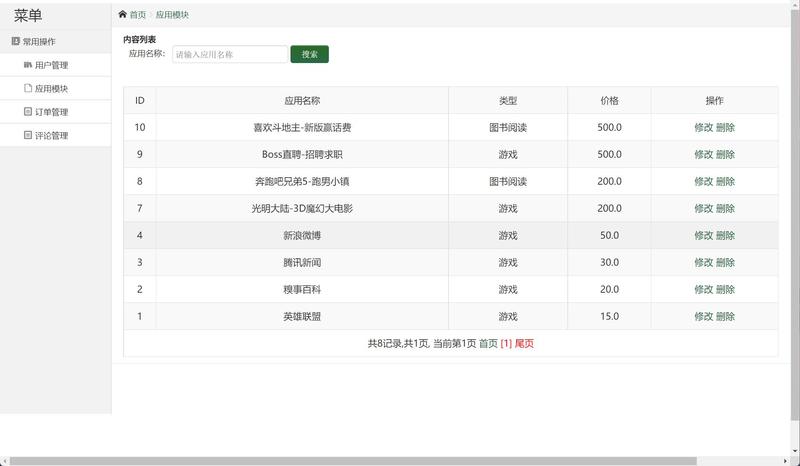Image resolution: width=800 pixels, height=466 pixels.
Task: Click the 首页 breadcrumb link
Action: click(x=138, y=15)
